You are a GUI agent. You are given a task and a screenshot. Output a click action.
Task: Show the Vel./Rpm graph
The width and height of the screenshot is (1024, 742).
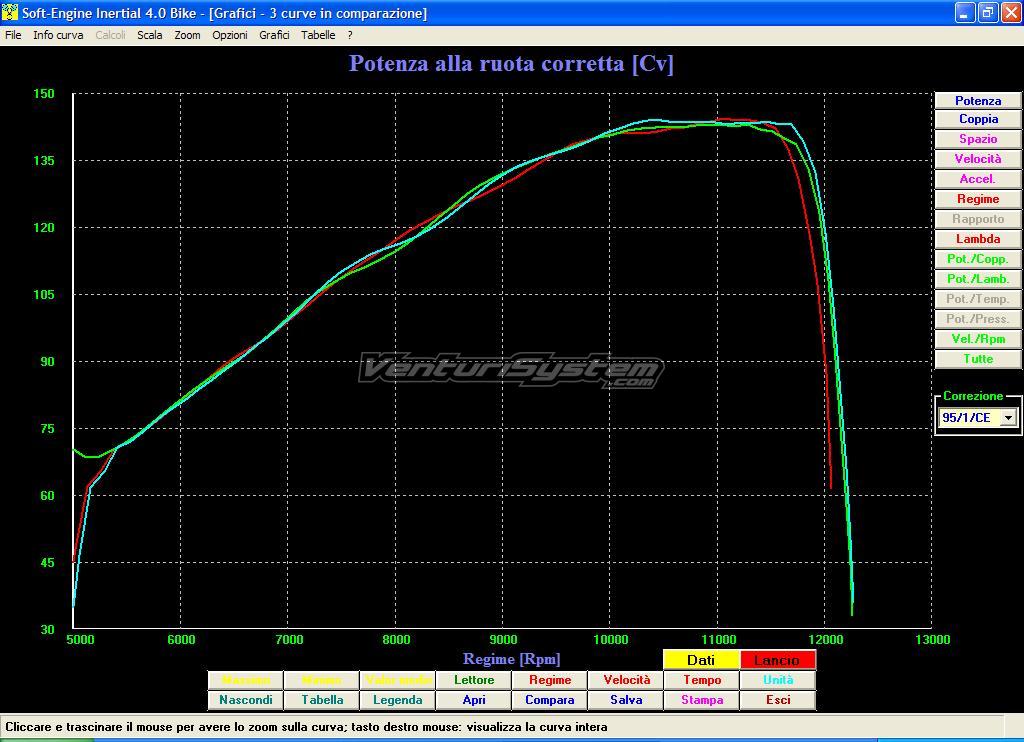pos(978,339)
